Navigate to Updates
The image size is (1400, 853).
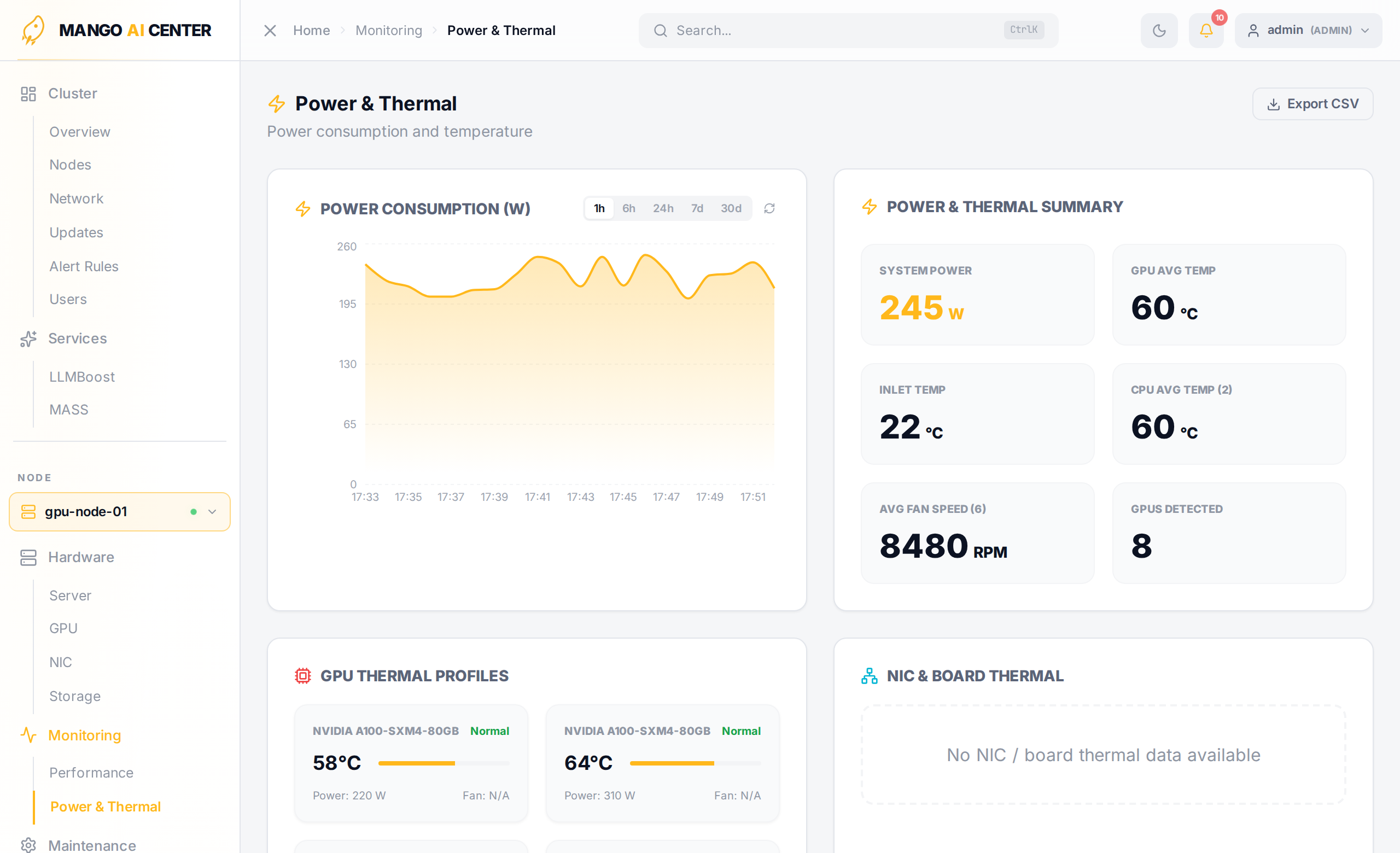click(76, 233)
